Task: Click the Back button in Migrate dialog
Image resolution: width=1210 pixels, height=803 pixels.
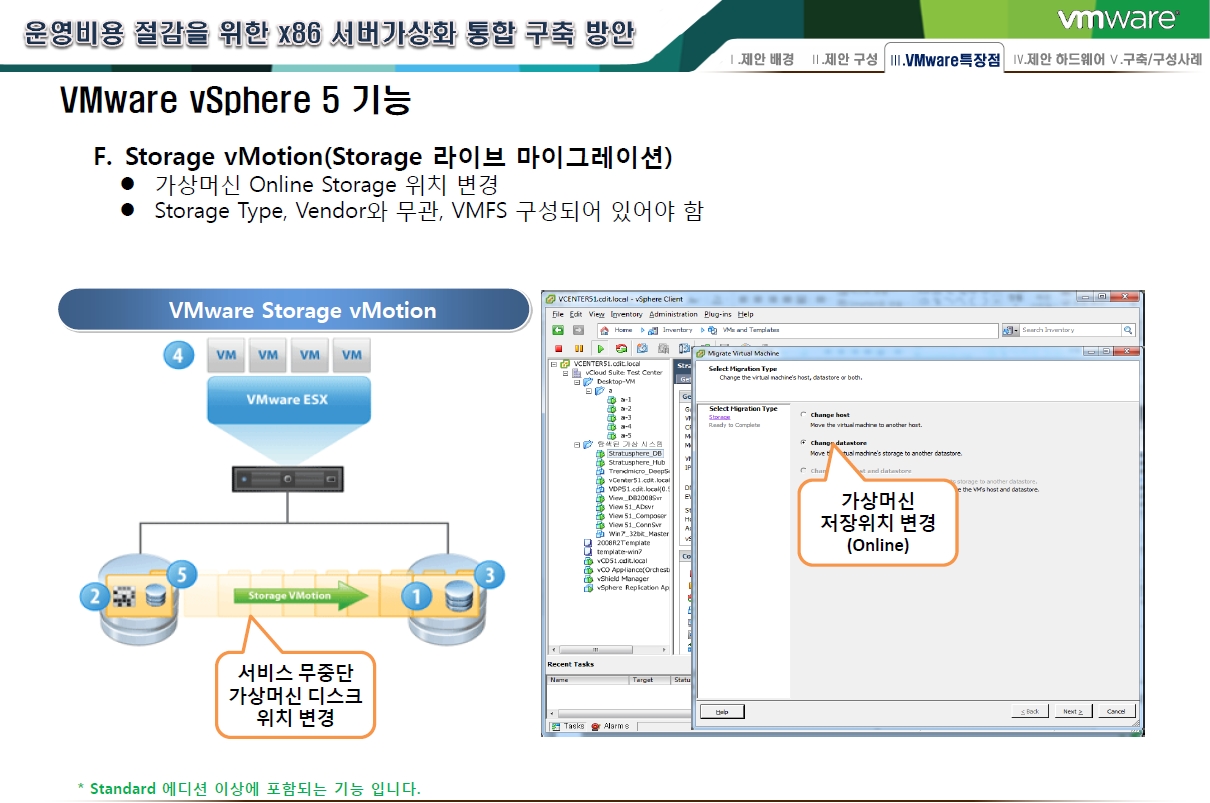Action: 1031,711
